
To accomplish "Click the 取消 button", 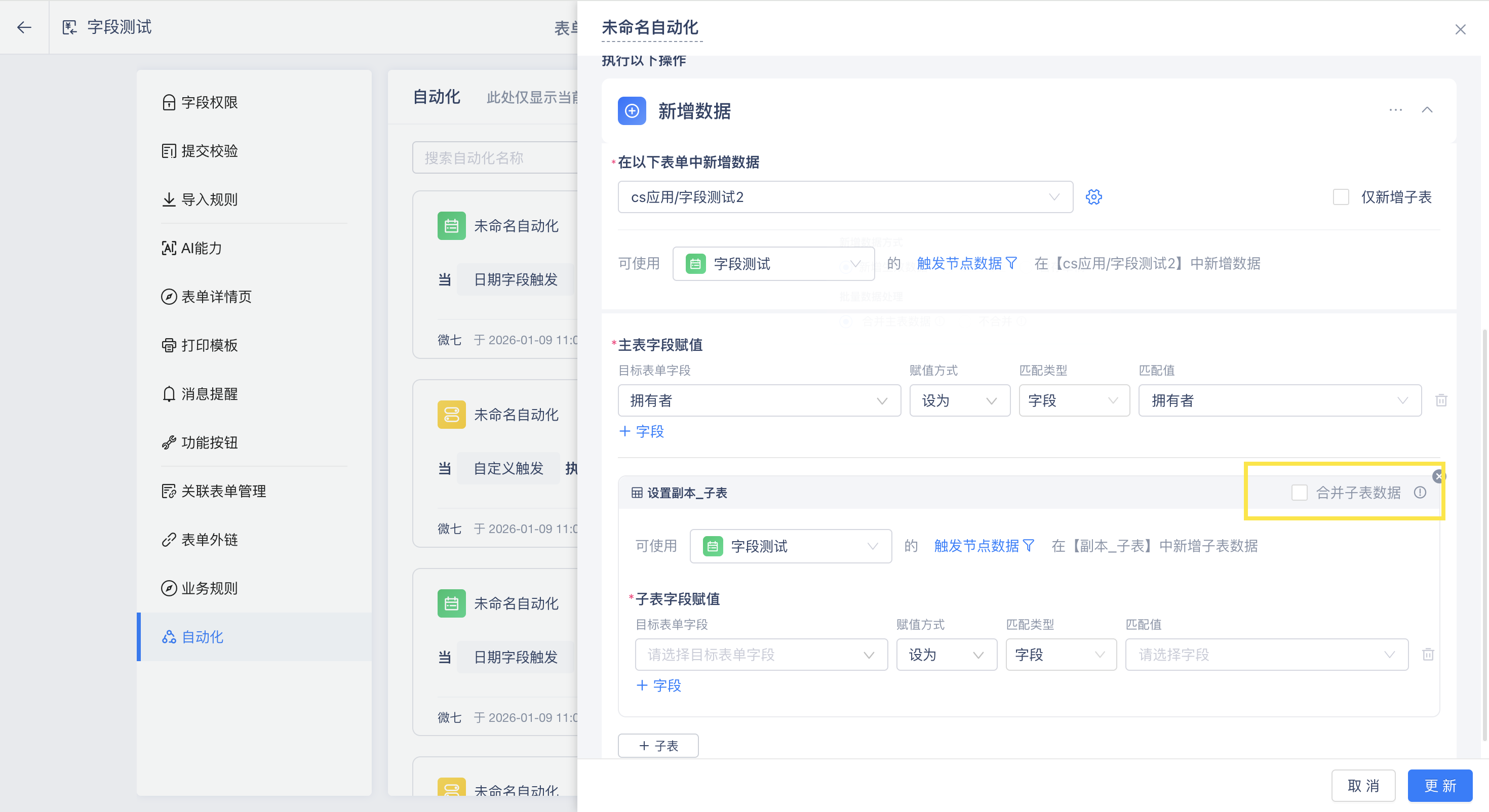I will point(1363,785).
